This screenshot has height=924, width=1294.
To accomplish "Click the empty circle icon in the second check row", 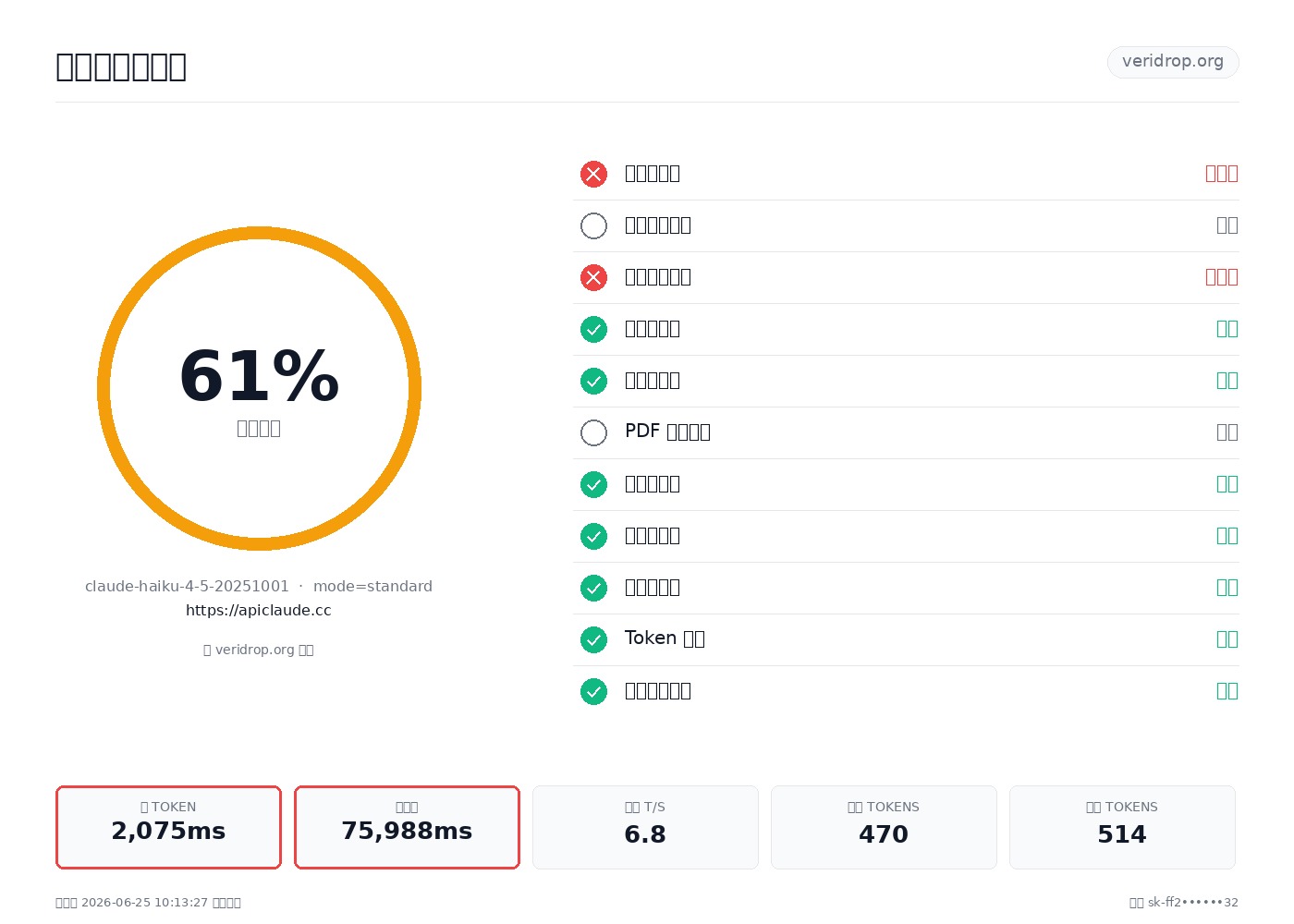I will point(593,225).
